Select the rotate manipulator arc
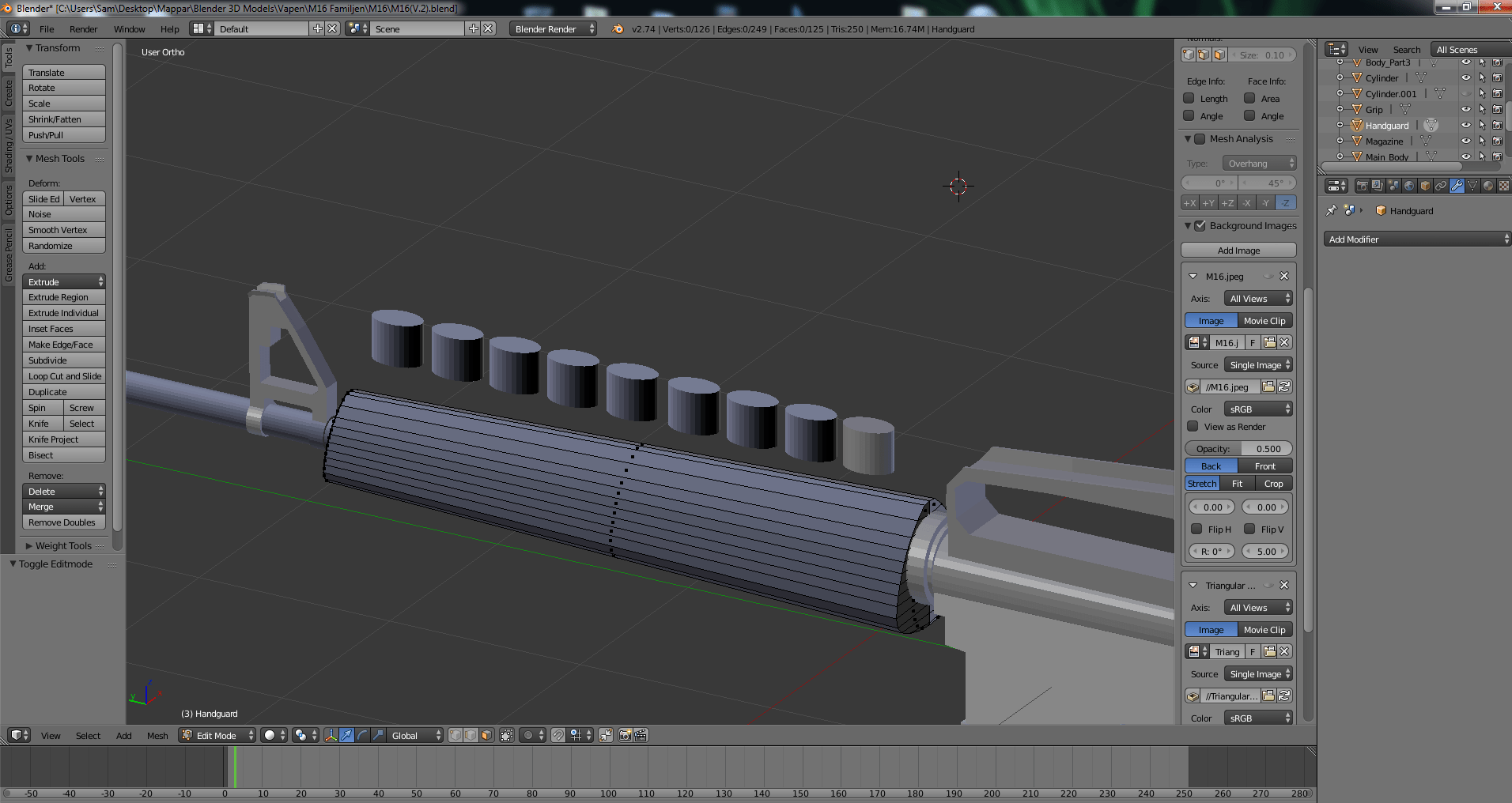Image resolution: width=1512 pixels, height=803 pixels. (x=362, y=735)
